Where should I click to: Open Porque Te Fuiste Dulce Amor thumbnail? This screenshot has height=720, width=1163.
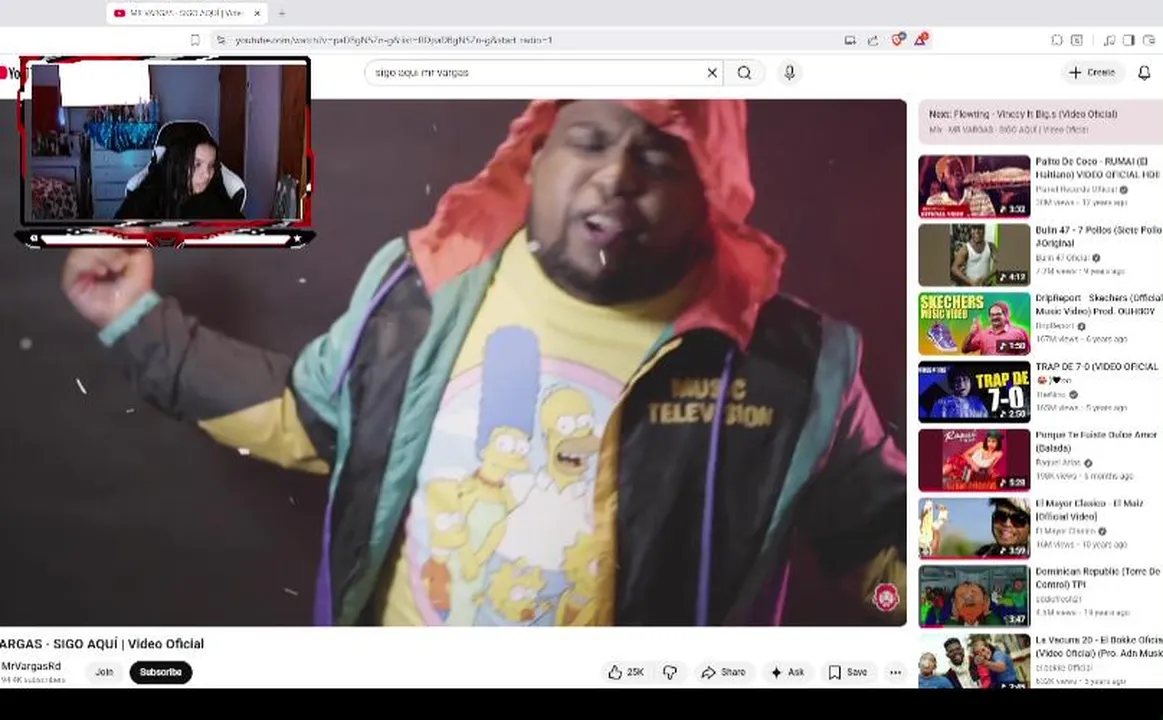pyautogui.click(x=974, y=460)
